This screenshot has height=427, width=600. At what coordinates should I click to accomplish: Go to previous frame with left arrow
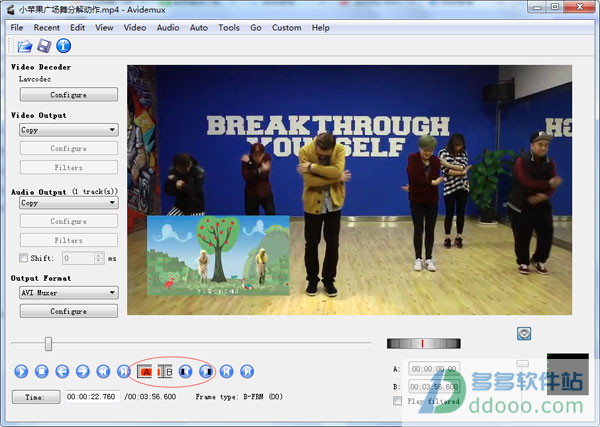(x=62, y=371)
